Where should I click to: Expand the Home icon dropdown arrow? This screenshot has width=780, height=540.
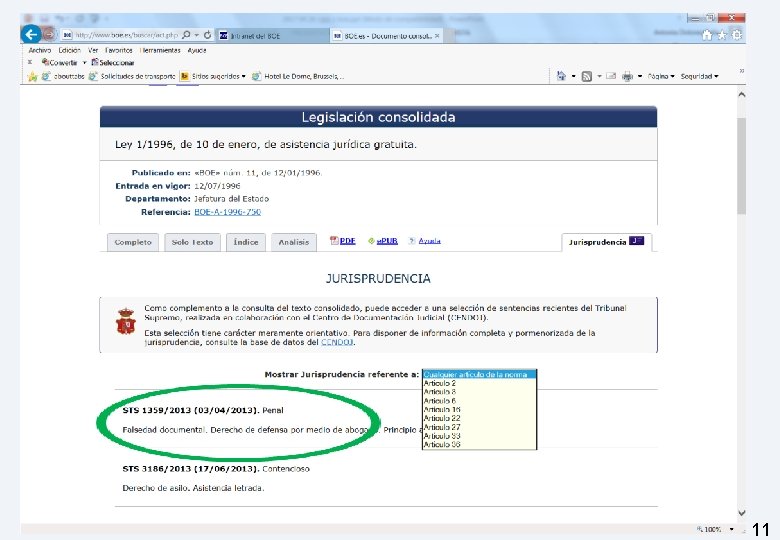pyautogui.click(x=573, y=77)
